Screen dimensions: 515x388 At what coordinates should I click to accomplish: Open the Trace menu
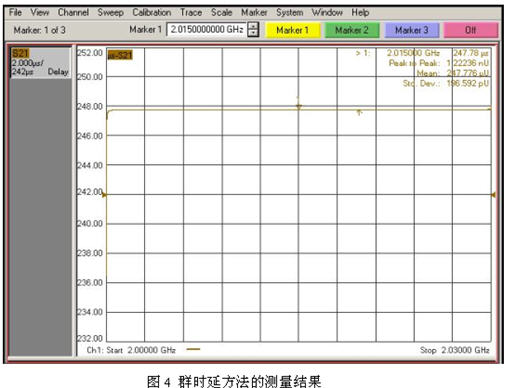(x=191, y=12)
